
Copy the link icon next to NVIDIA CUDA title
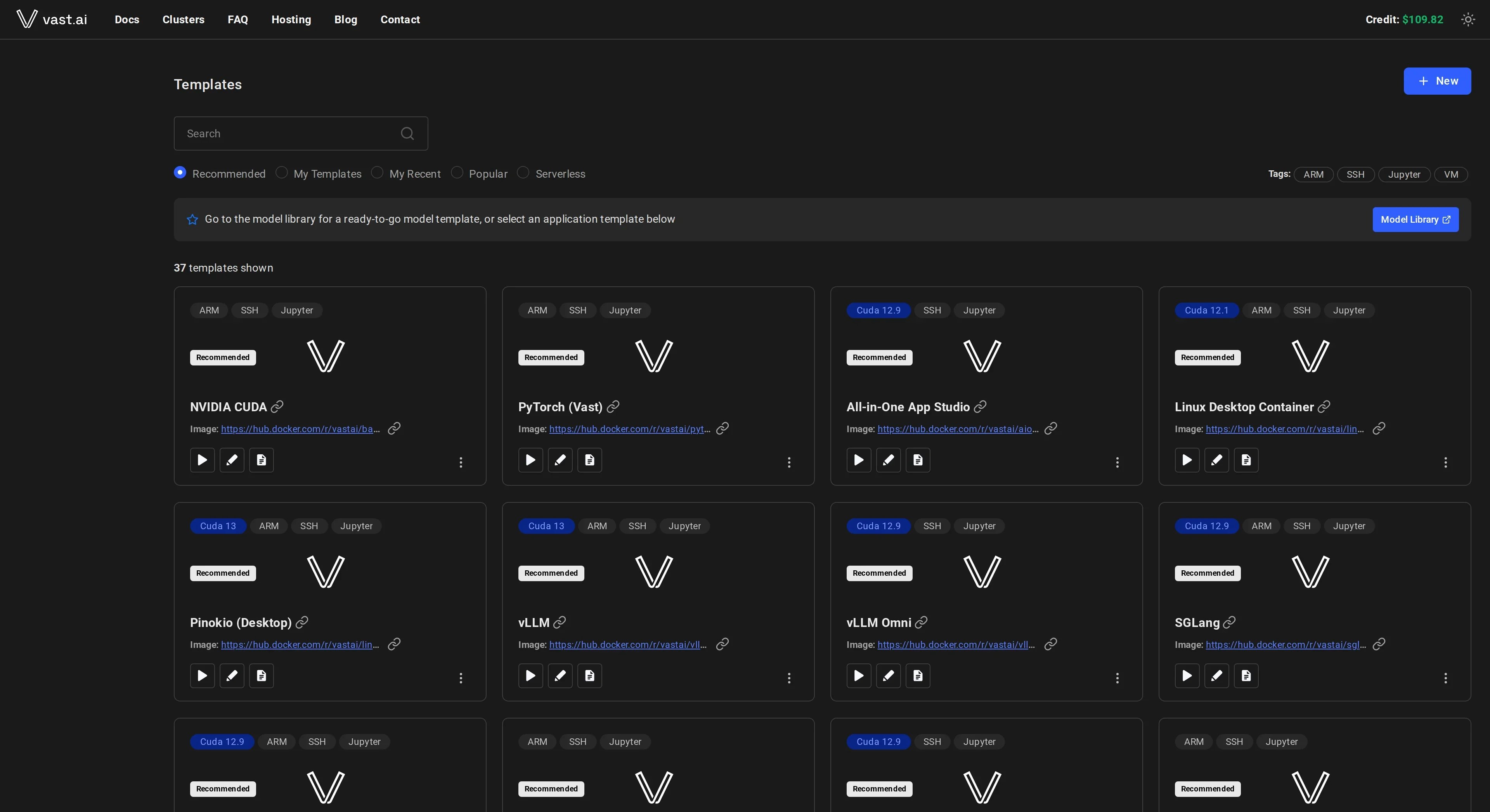click(277, 407)
